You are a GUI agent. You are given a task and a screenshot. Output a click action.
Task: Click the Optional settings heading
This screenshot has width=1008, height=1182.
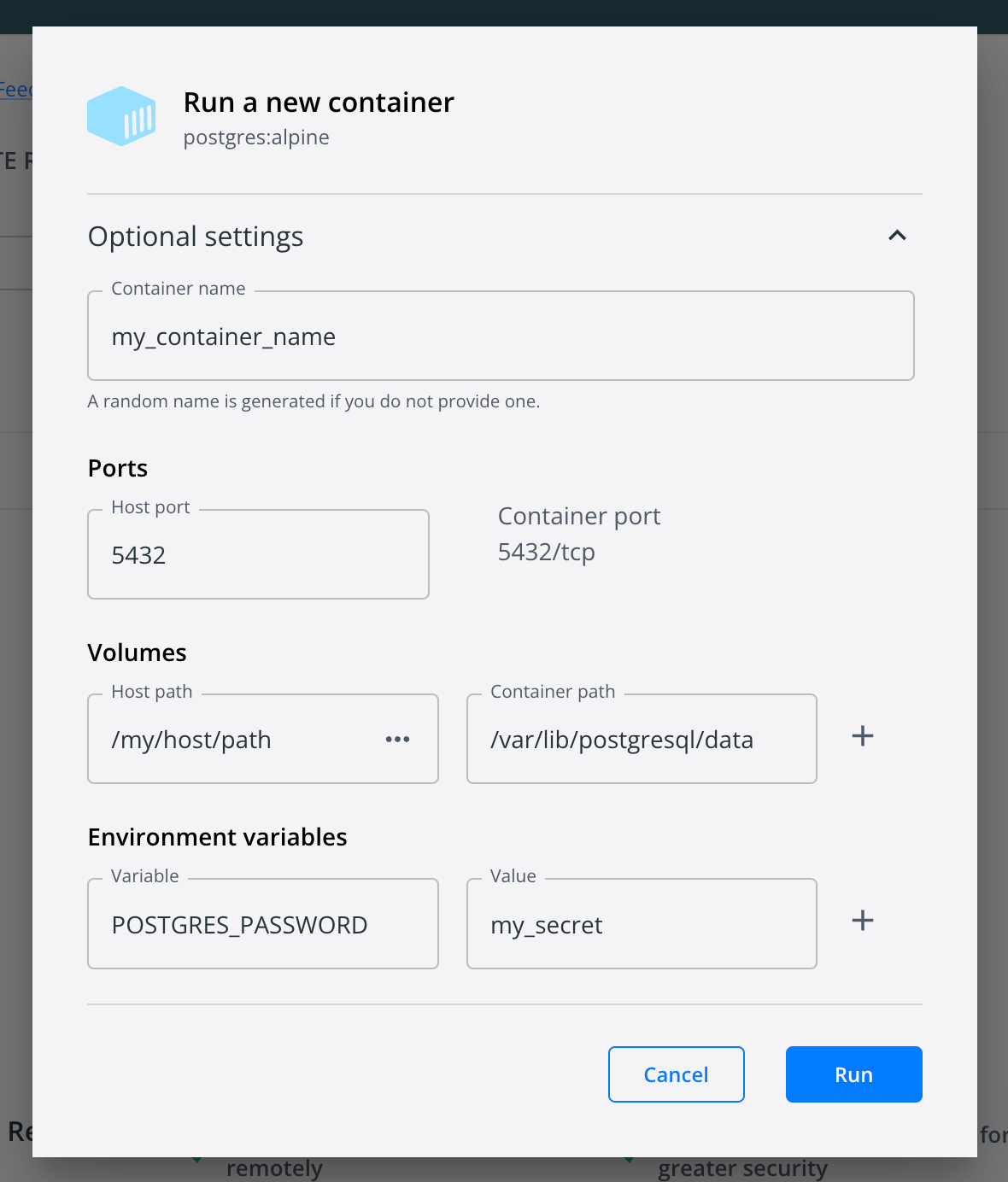tap(196, 237)
